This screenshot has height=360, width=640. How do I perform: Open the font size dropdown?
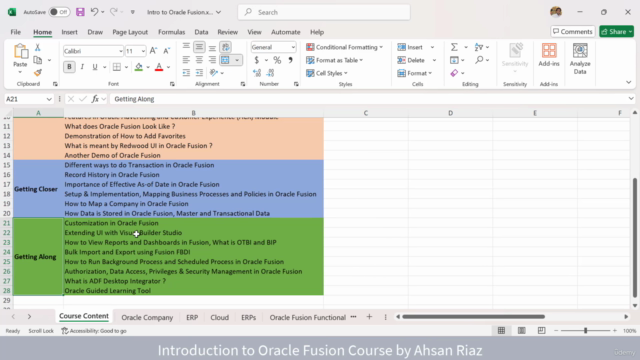click(x=143, y=51)
